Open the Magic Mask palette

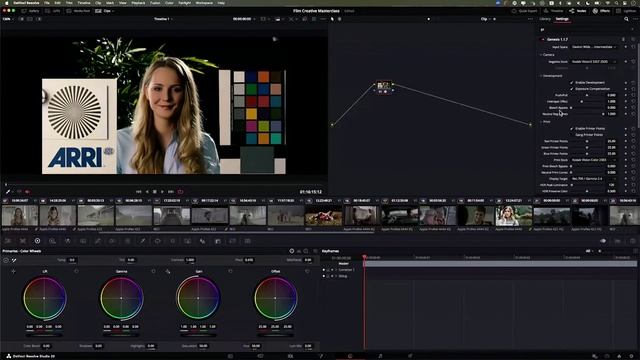(187, 241)
